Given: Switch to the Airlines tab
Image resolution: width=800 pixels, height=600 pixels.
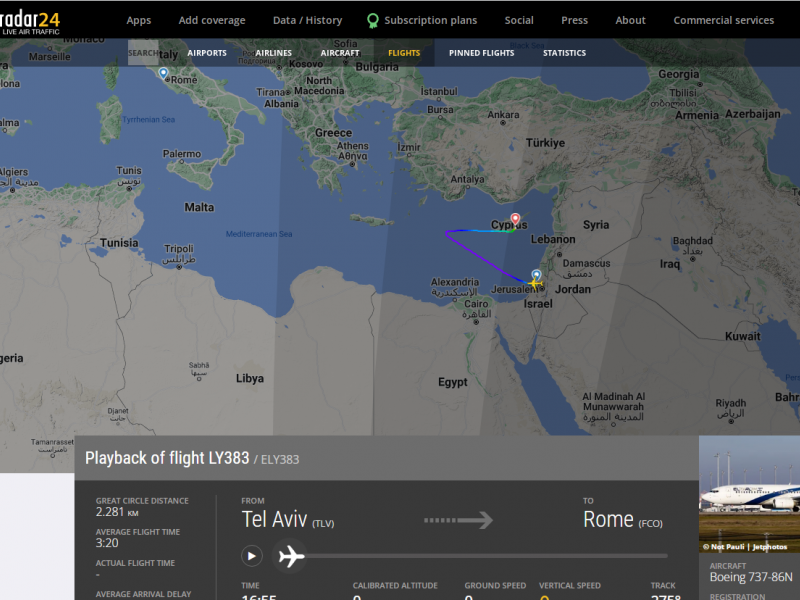Looking at the screenshot, I should pos(273,53).
